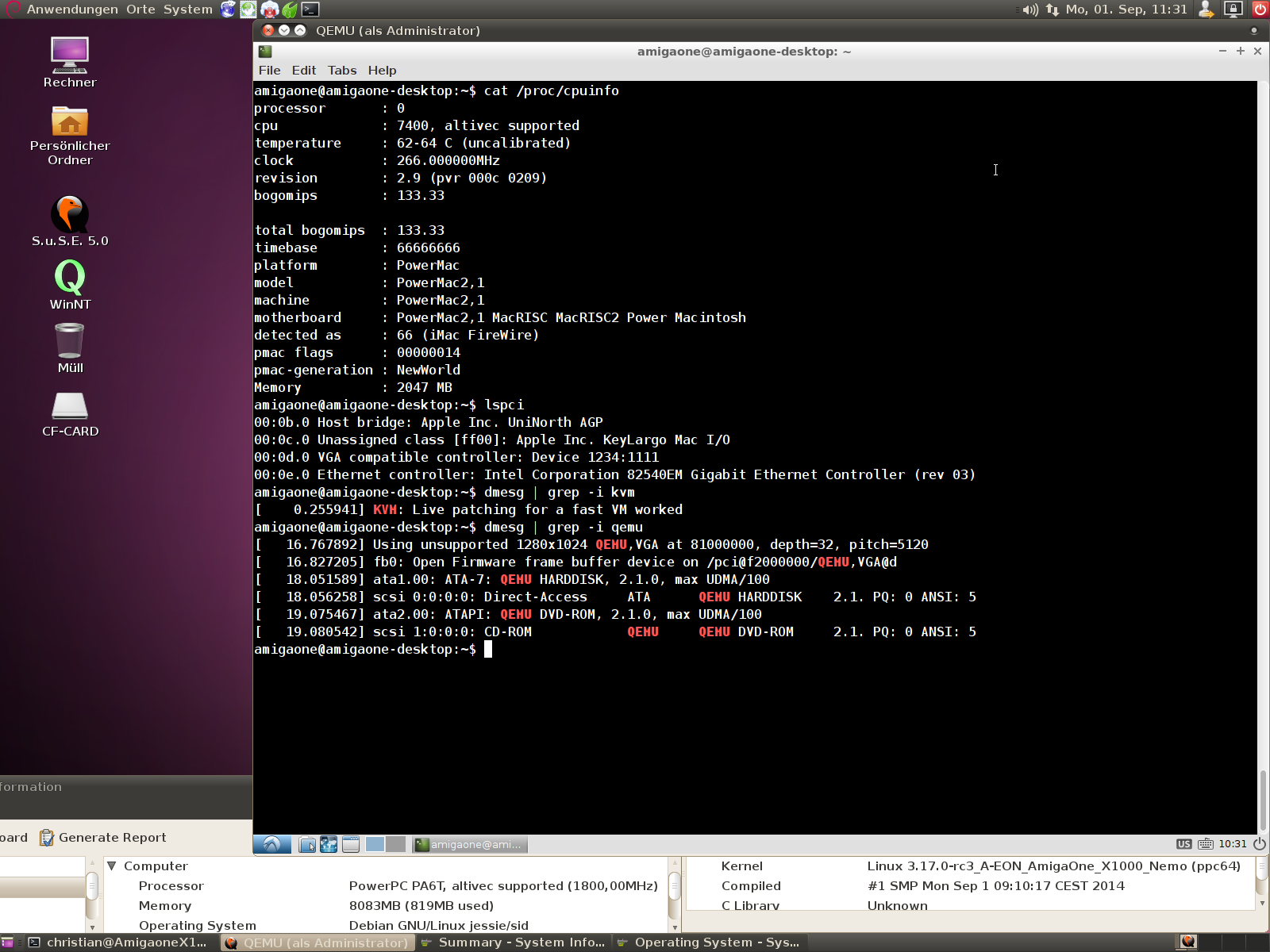Click the terminal vertical scrollbar handle

pyautogui.click(x=1263, y=800)
